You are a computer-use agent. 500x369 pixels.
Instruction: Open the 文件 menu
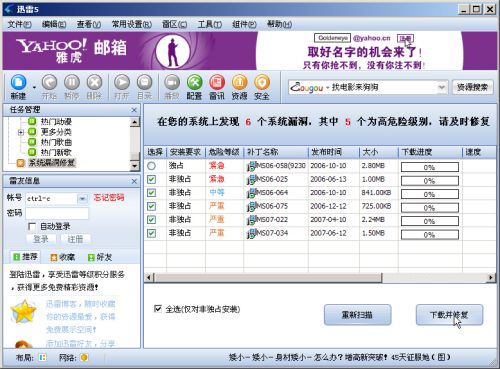point(19,24)
